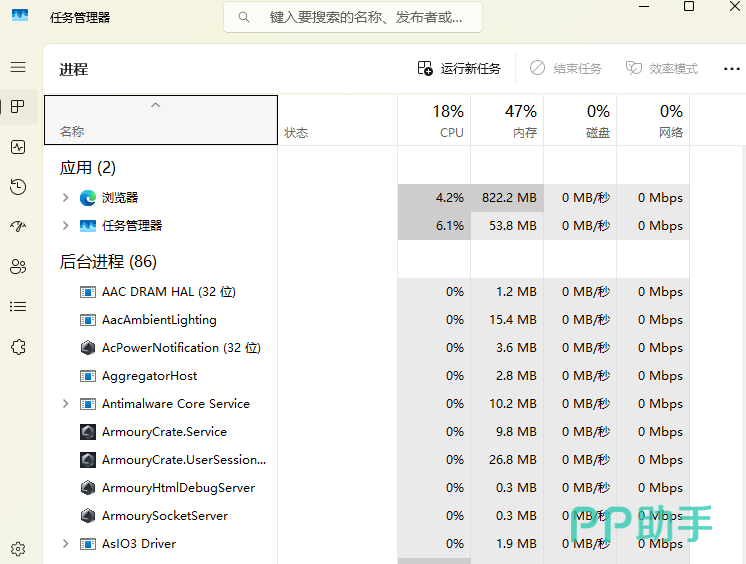The width and height of the screenshot is (746, 564).
Task: Open the Startup apps sidebar icon
Action: (x=18, y=227)
